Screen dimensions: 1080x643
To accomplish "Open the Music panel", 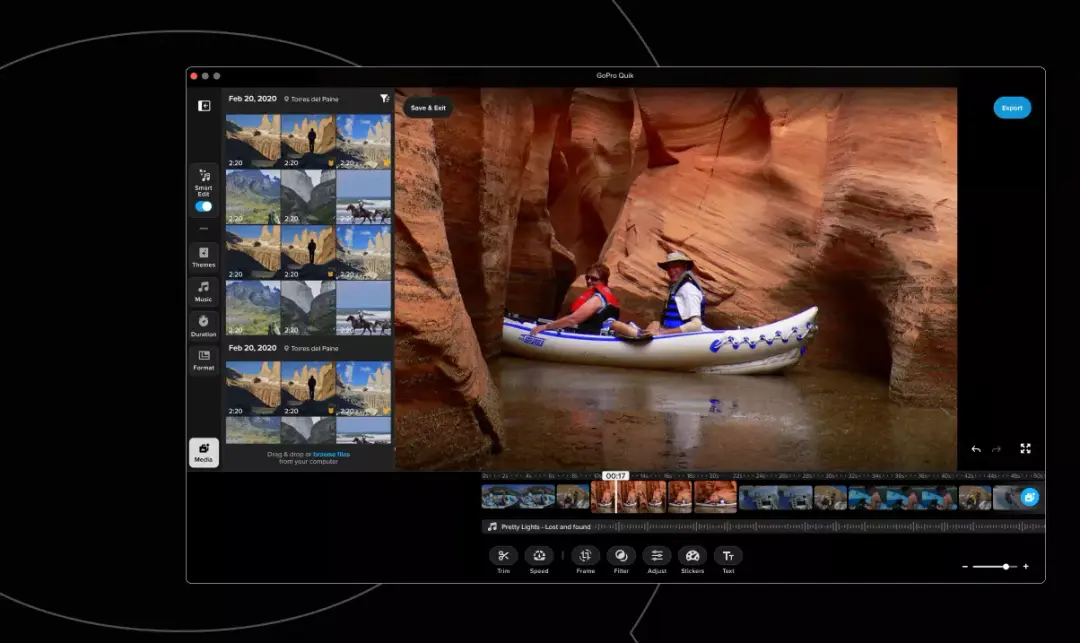I will coord(203,291).
